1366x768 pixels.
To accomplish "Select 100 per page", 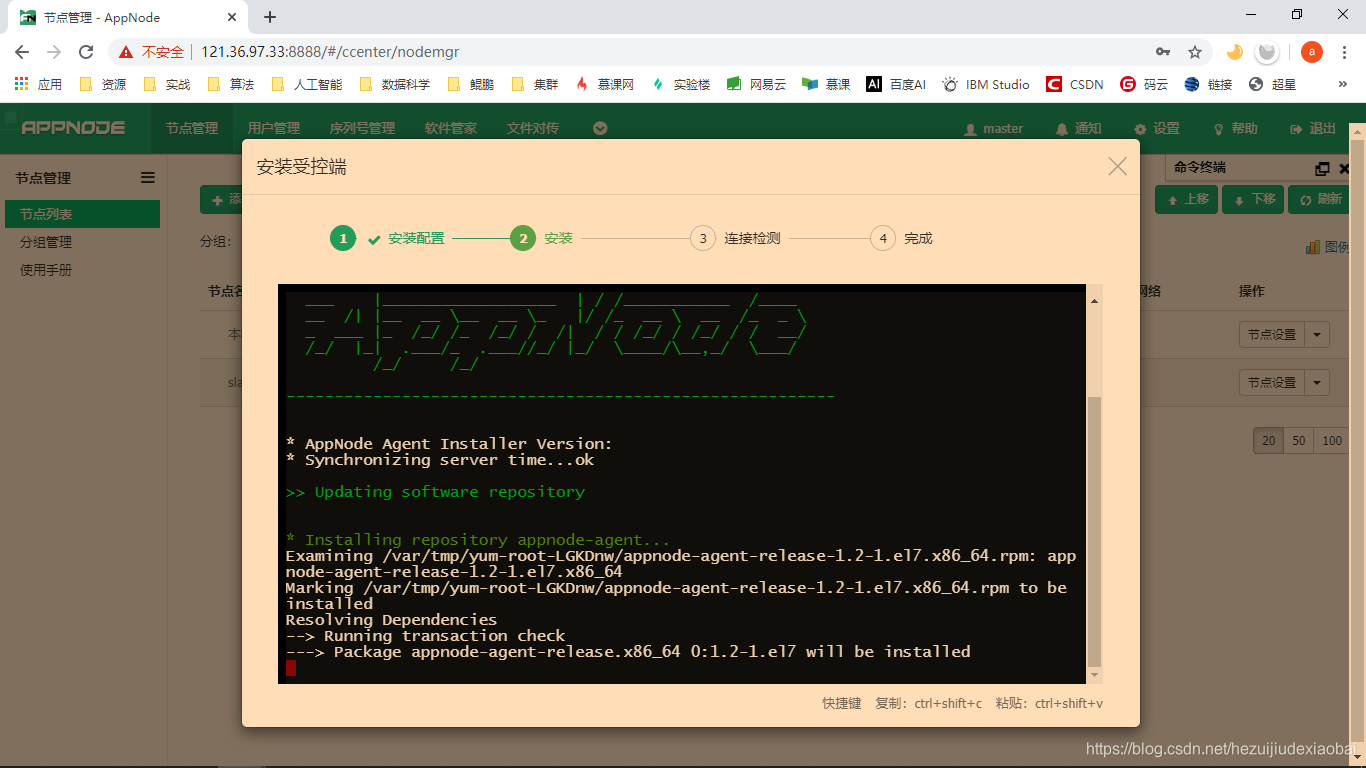I will [1332, 441].
